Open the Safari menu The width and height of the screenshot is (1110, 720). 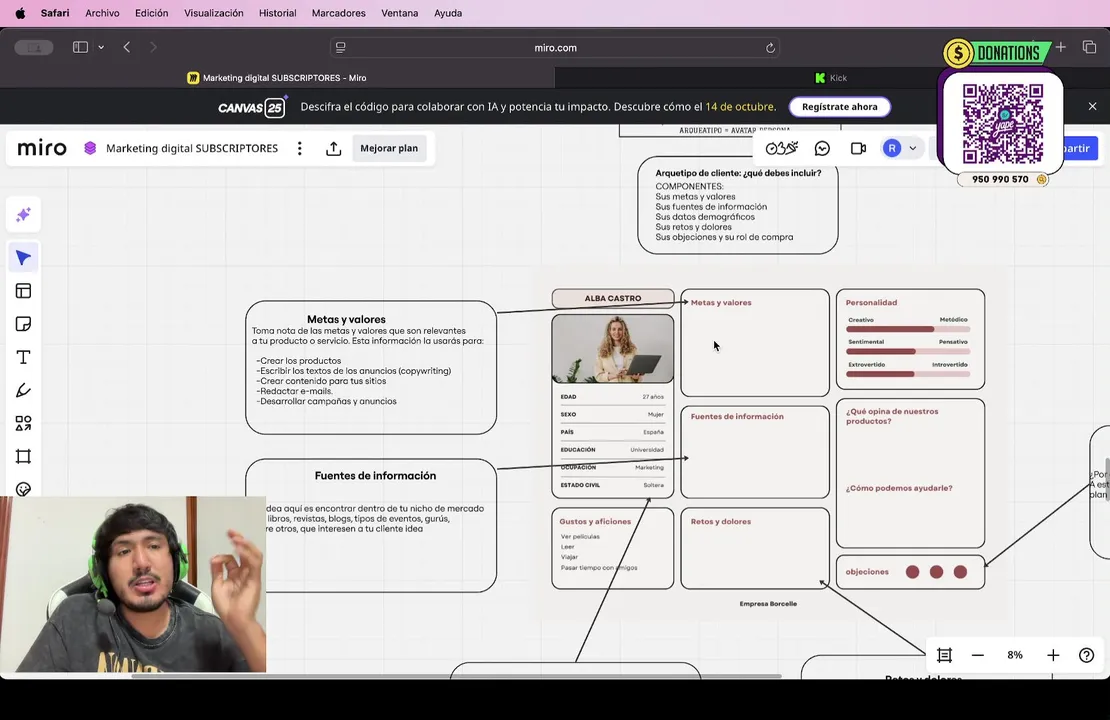tap(55, 13)
